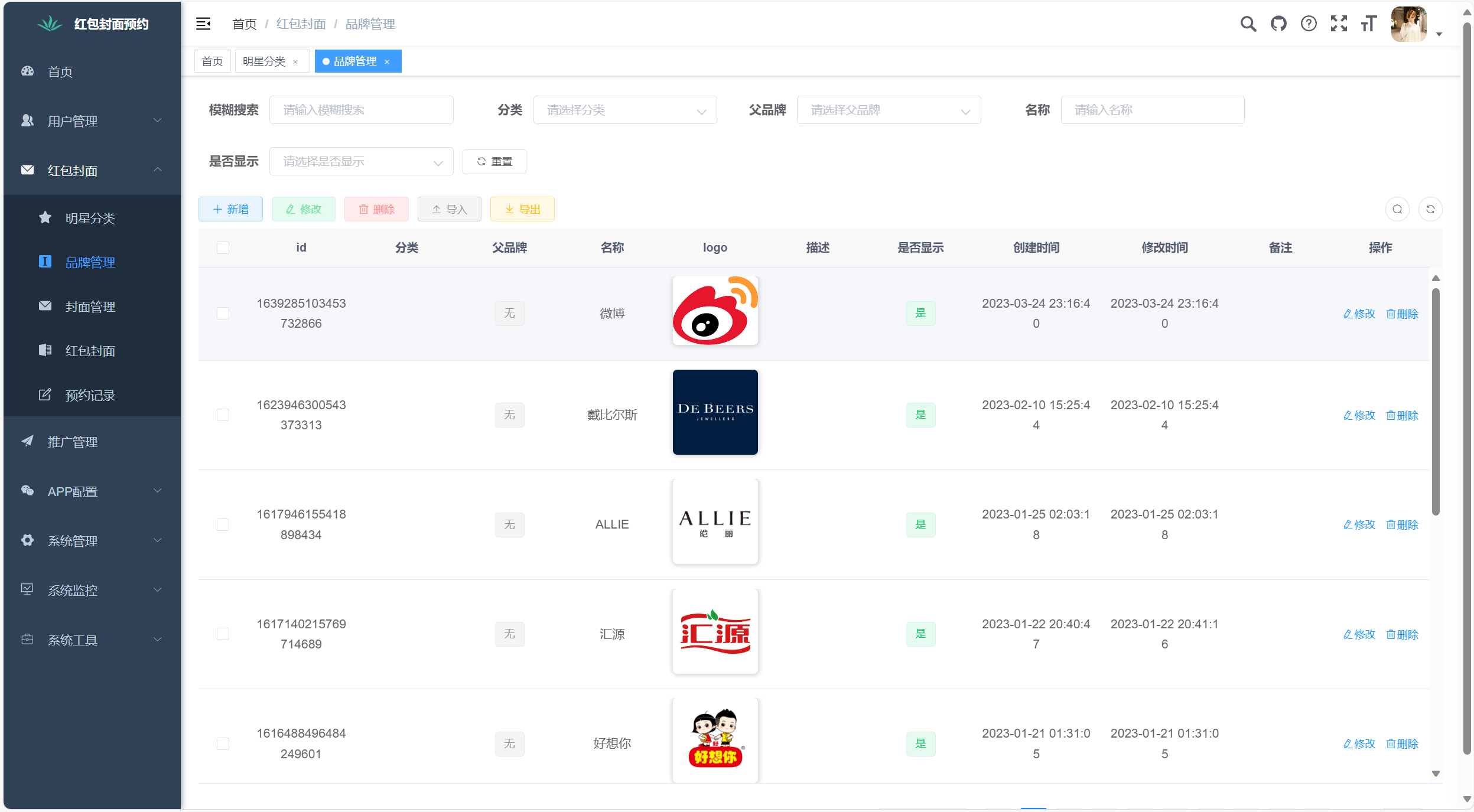The image size is (1474, 812).
Task: Delete the 戴比尔斯 row via 删除
Action: pos(1402,415)
